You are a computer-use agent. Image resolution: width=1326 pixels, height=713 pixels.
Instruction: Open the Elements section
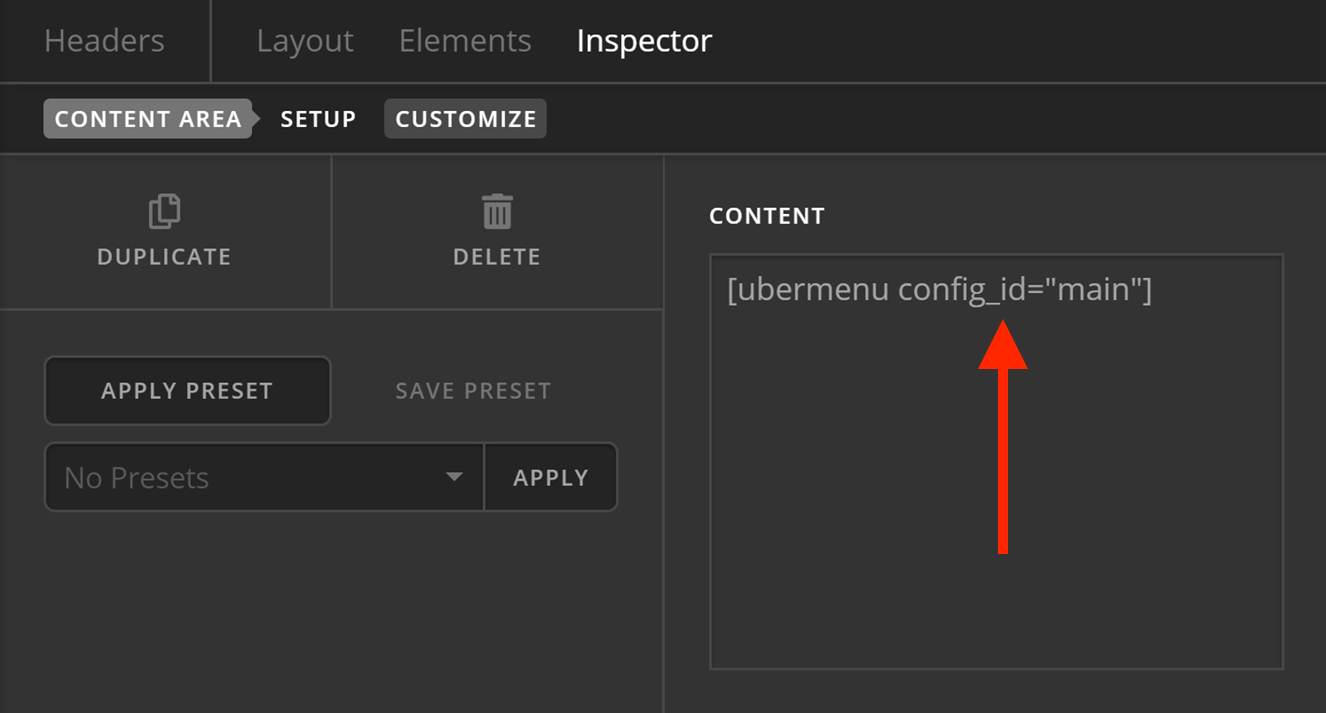tap(464, 40)
